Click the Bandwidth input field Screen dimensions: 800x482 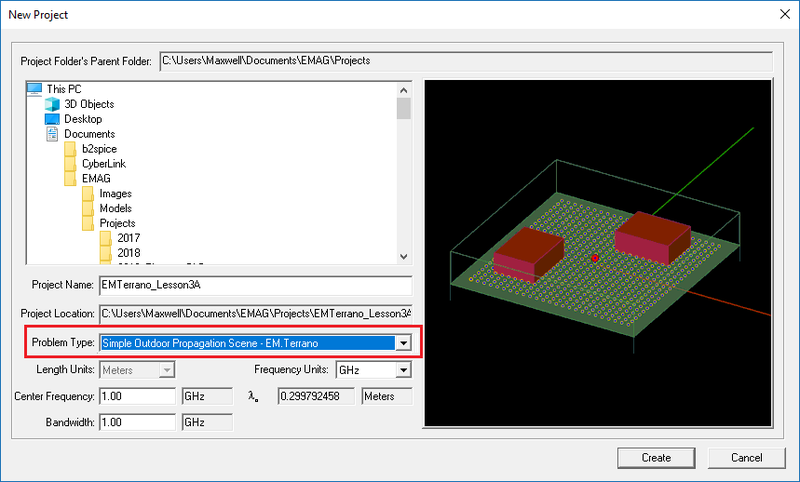click(x=137, y=422)
